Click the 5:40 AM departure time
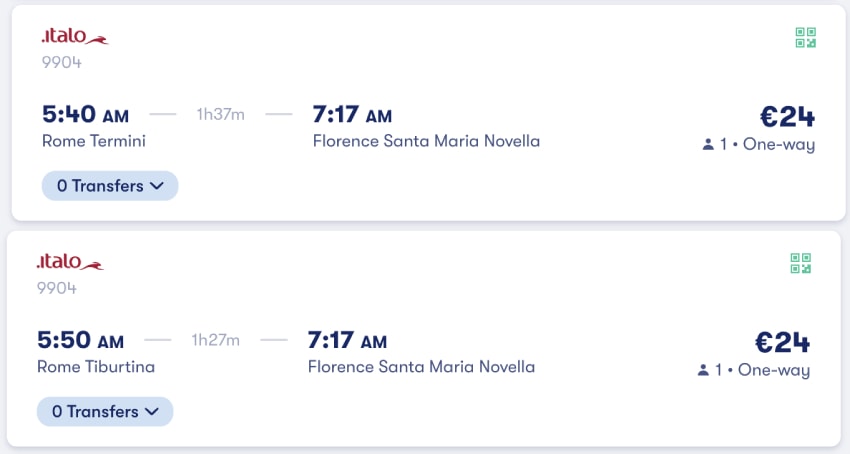 [x=86, y=114]
